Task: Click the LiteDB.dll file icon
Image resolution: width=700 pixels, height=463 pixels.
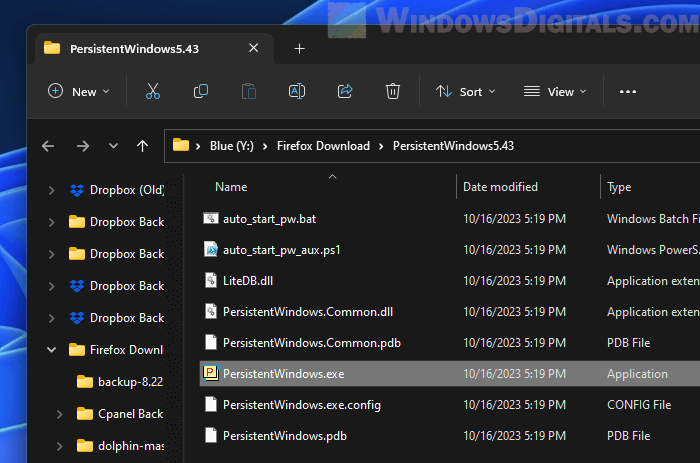Action: (x=211, y=280)
